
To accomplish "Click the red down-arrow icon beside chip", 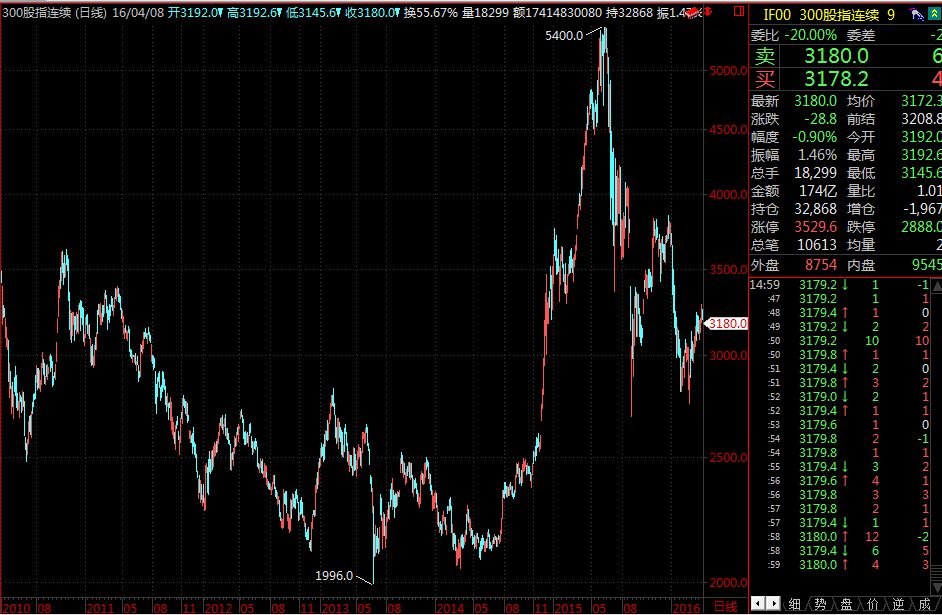I will tap(708, 11).
